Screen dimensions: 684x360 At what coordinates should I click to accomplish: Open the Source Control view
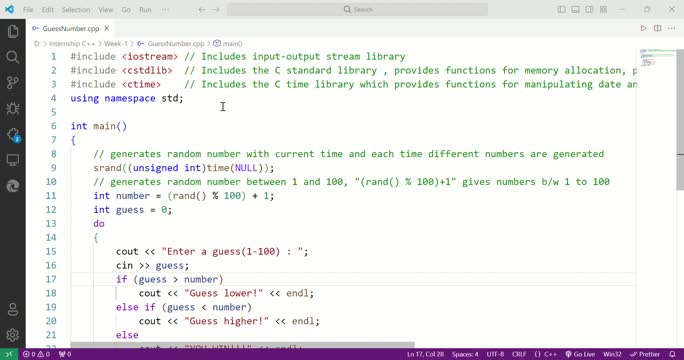tap(13, 82)
